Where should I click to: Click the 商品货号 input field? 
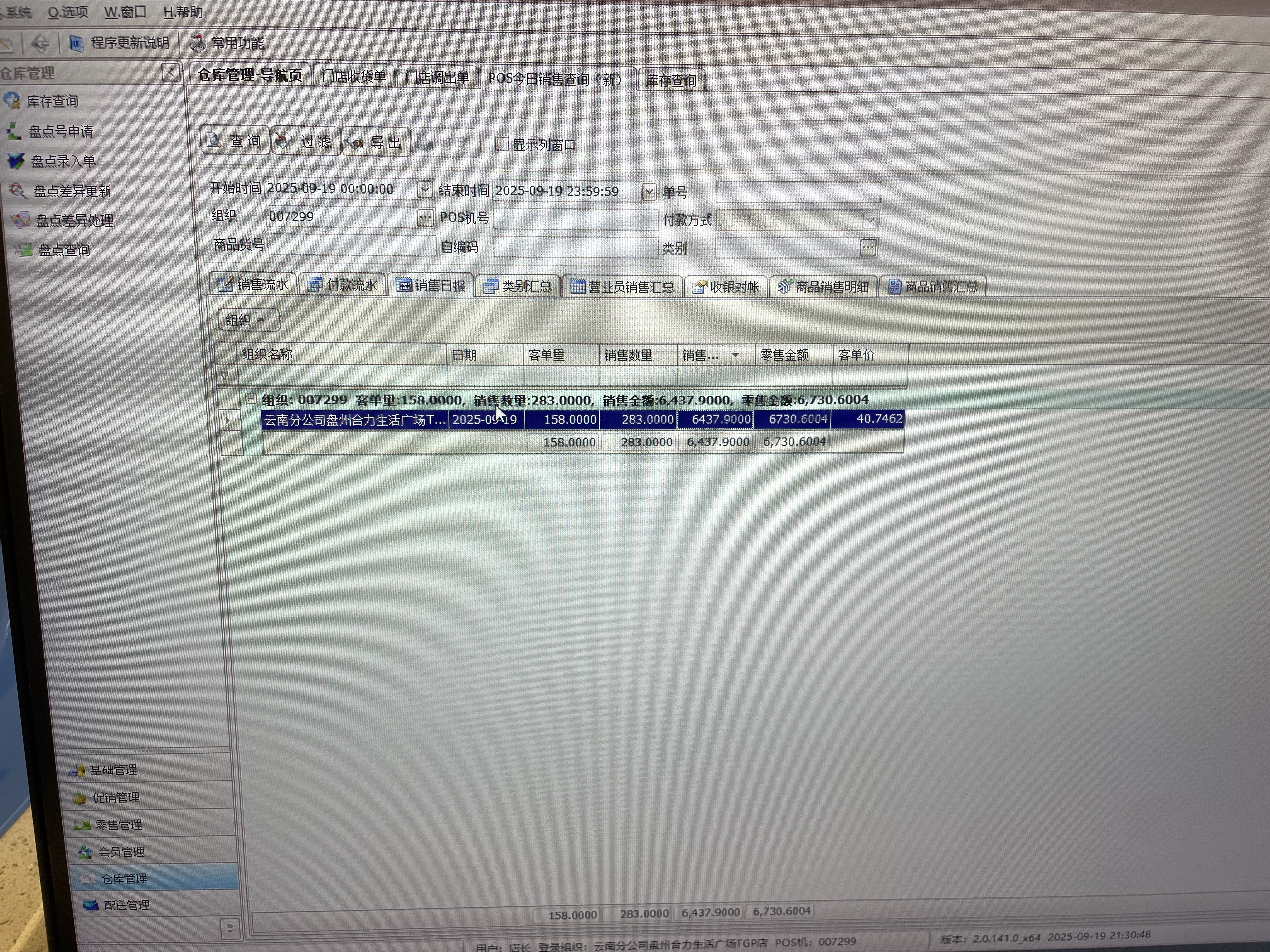[x=352, y=246]
